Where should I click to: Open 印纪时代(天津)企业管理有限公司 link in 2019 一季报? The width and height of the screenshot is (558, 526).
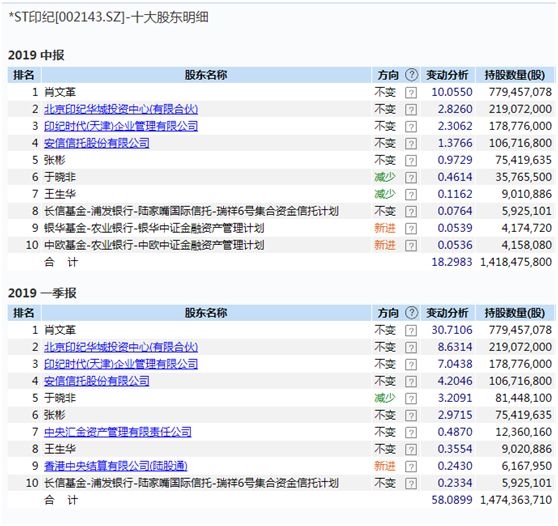tap(121, 364)
